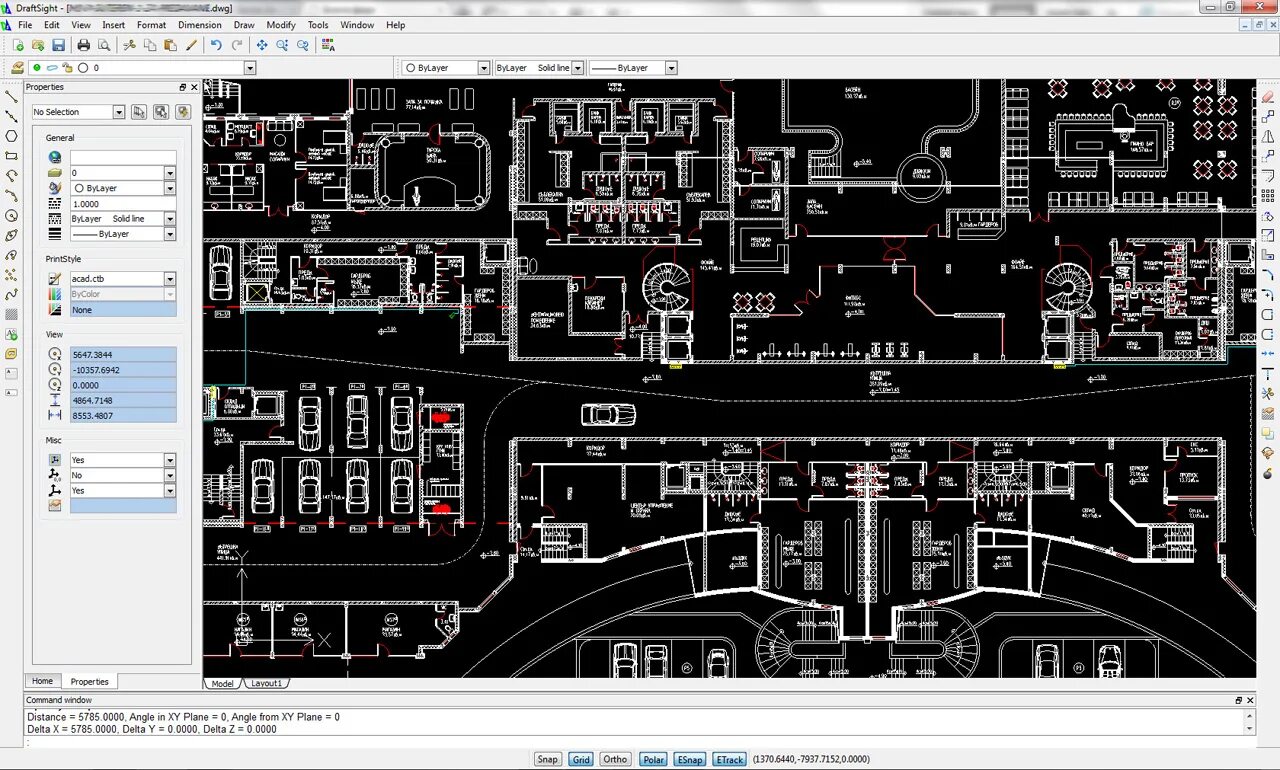Select the Polygon draw tool
Screen dimensions: 1280x770
point(12,136)
